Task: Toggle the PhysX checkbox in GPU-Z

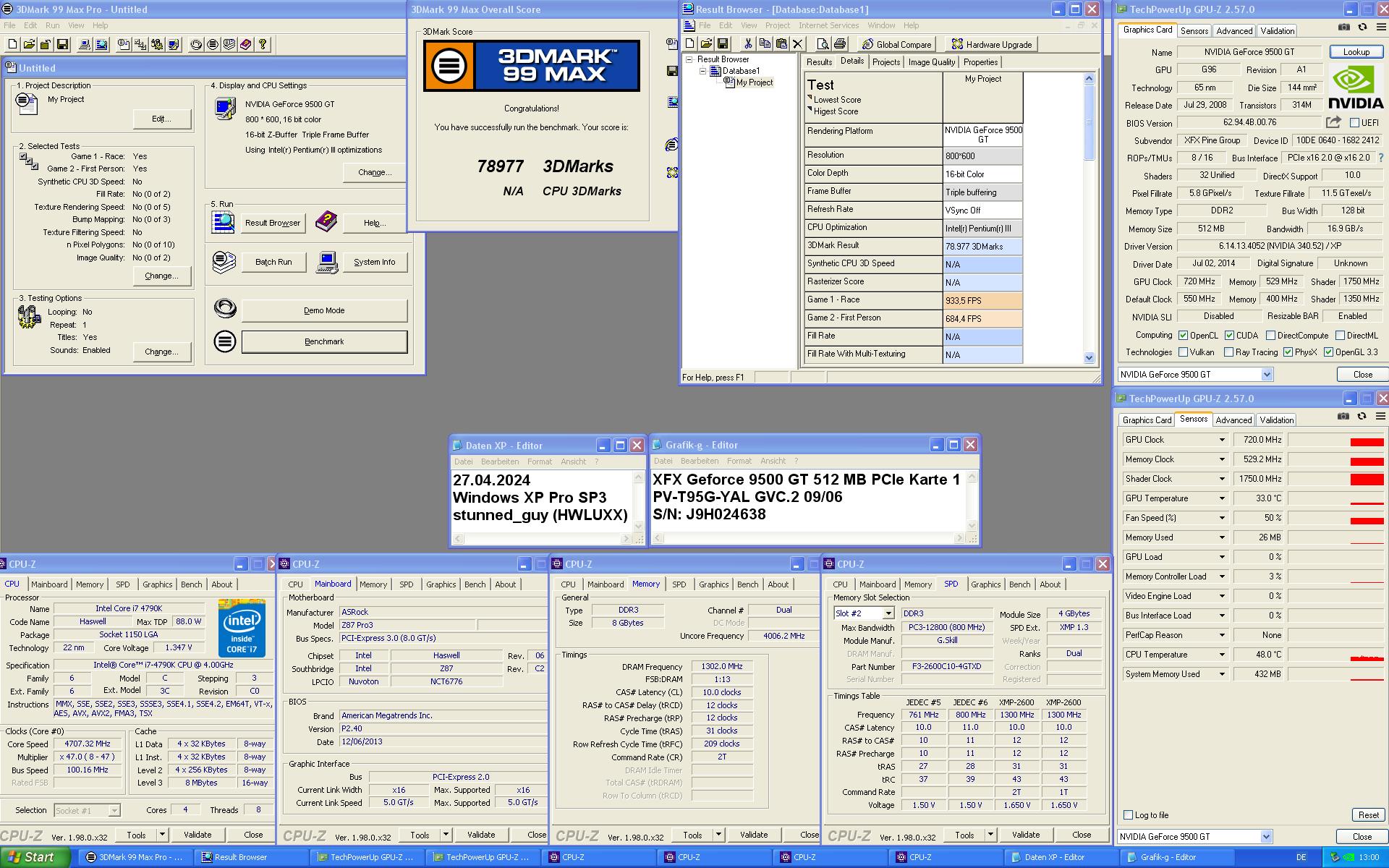Action: pos(1288,352)
